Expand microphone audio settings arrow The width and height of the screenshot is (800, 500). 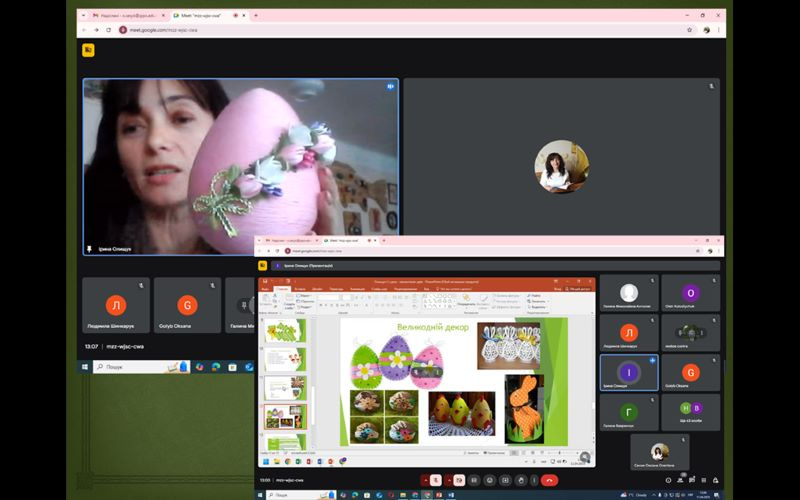tap(426, 480)
